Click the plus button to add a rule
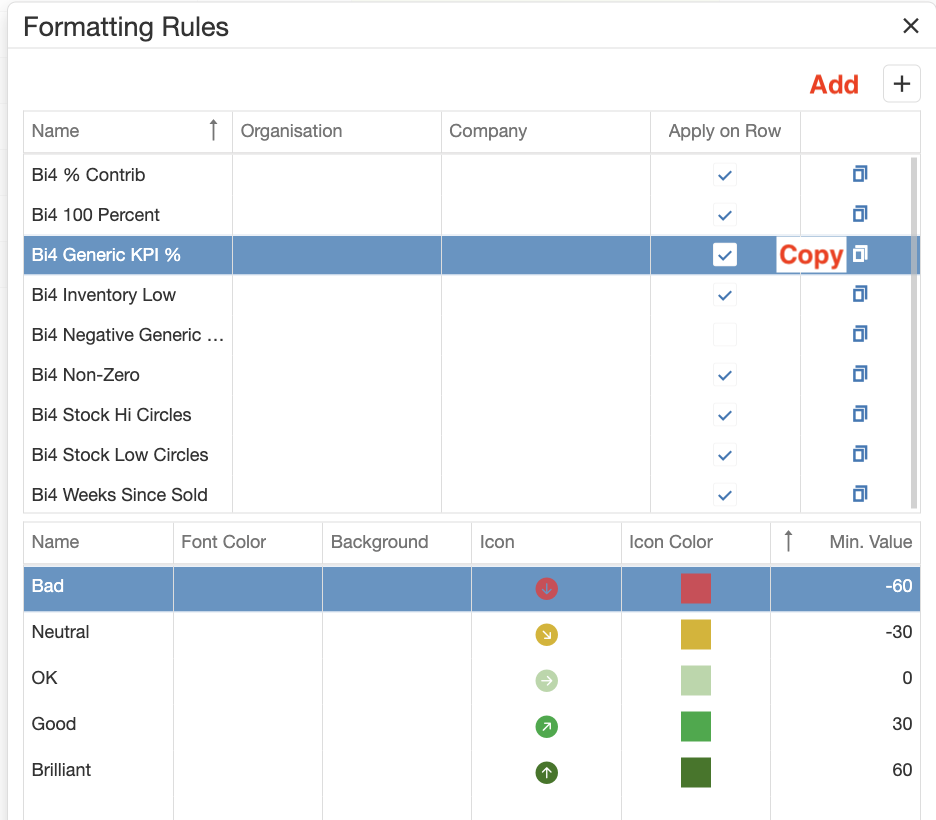The height and width of the screenshot is (820, 936). point(901,84)
